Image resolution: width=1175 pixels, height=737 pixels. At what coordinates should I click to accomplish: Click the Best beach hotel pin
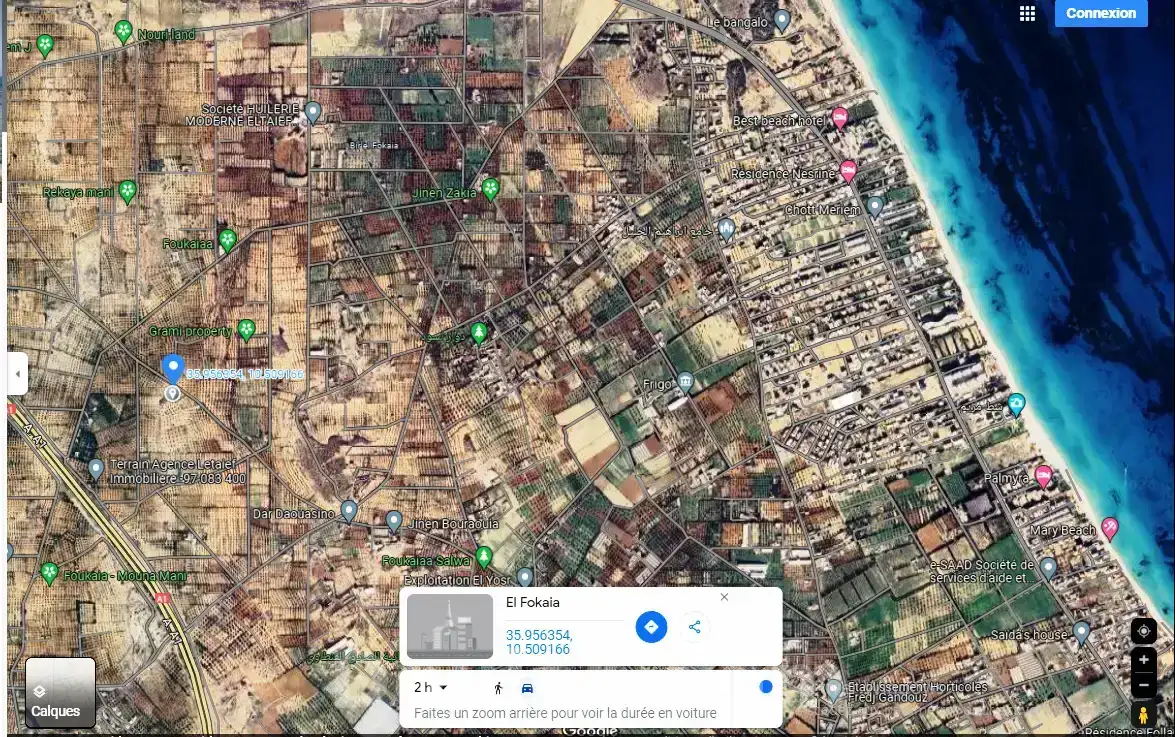click(x=840, y=117)
